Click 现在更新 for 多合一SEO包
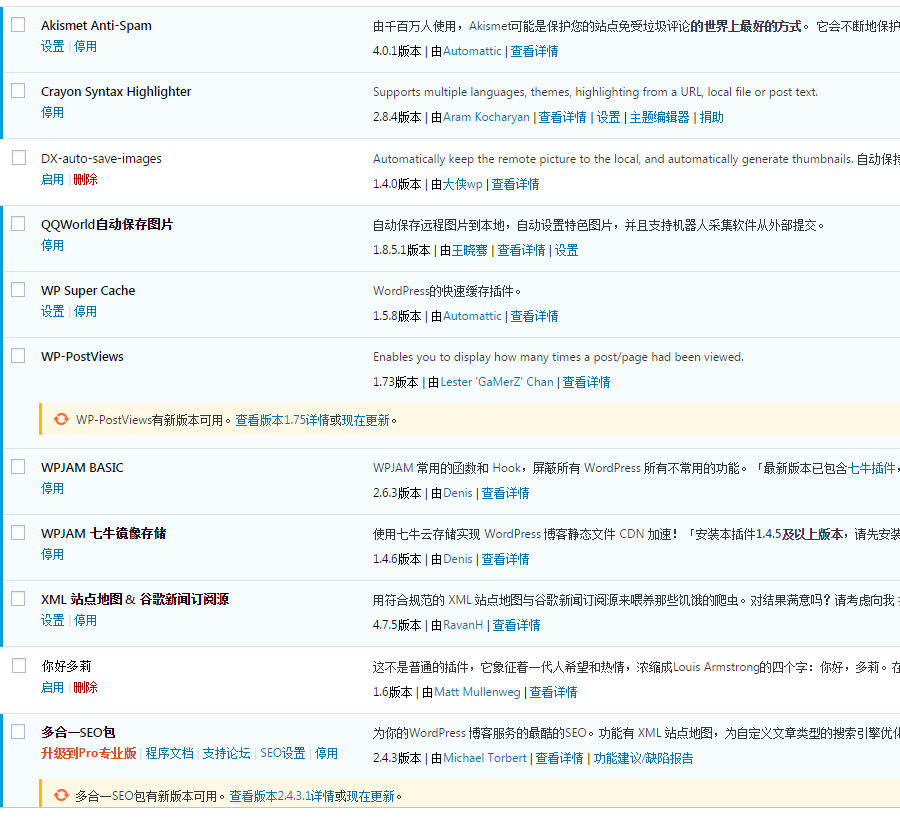Image resolution: width=900 pixels, height=831 pixels. point(370,796)
